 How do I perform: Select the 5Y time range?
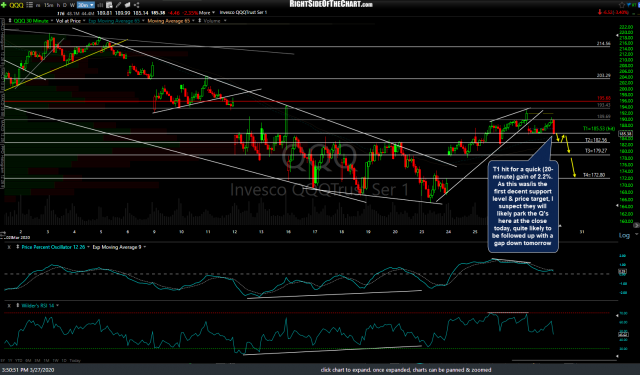point(2,361)
